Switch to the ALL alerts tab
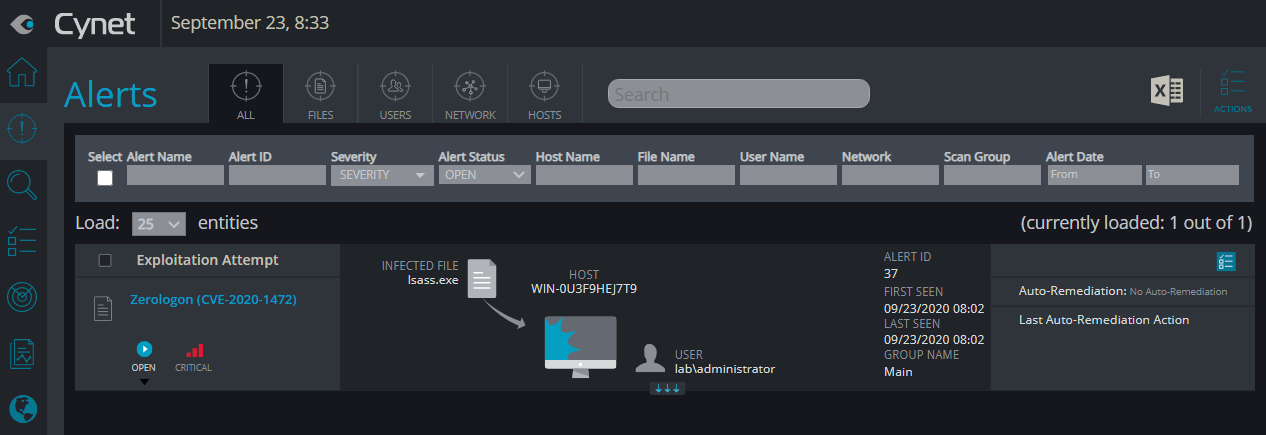The image size is (1266, 435). tap(246, 95)
